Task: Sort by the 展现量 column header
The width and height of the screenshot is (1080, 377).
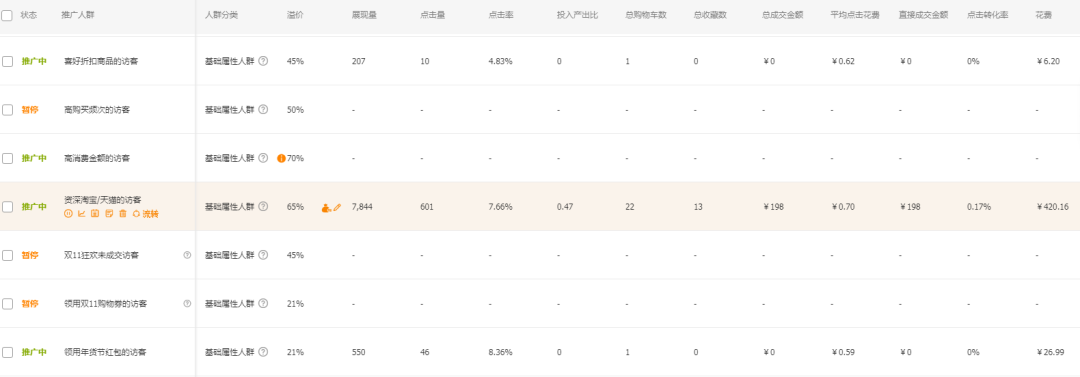Action: (x=364, y=14)
